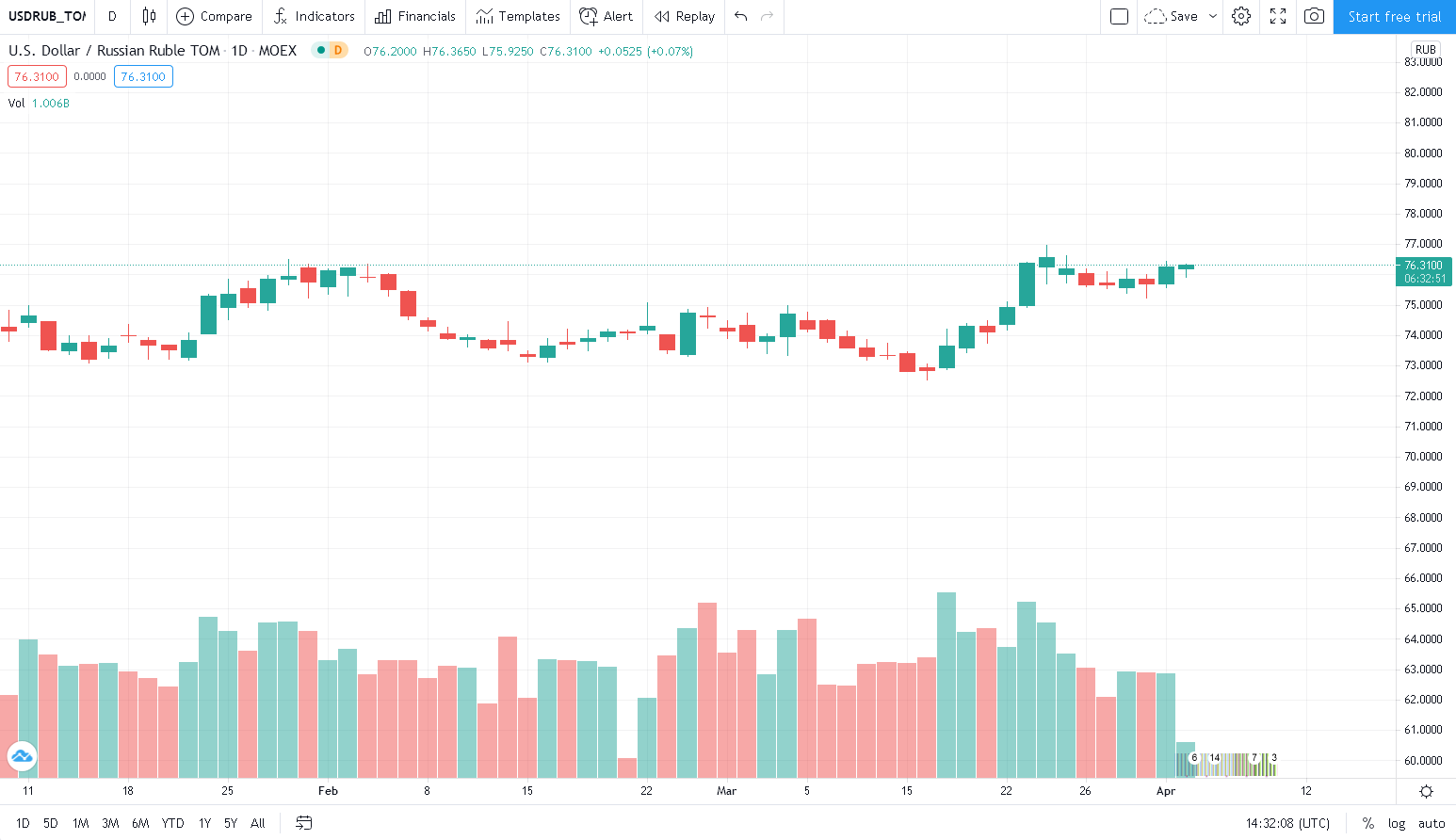Click the Apr label on time axis
This screenshot has height=840, width=1456.
click(1166, 791)
